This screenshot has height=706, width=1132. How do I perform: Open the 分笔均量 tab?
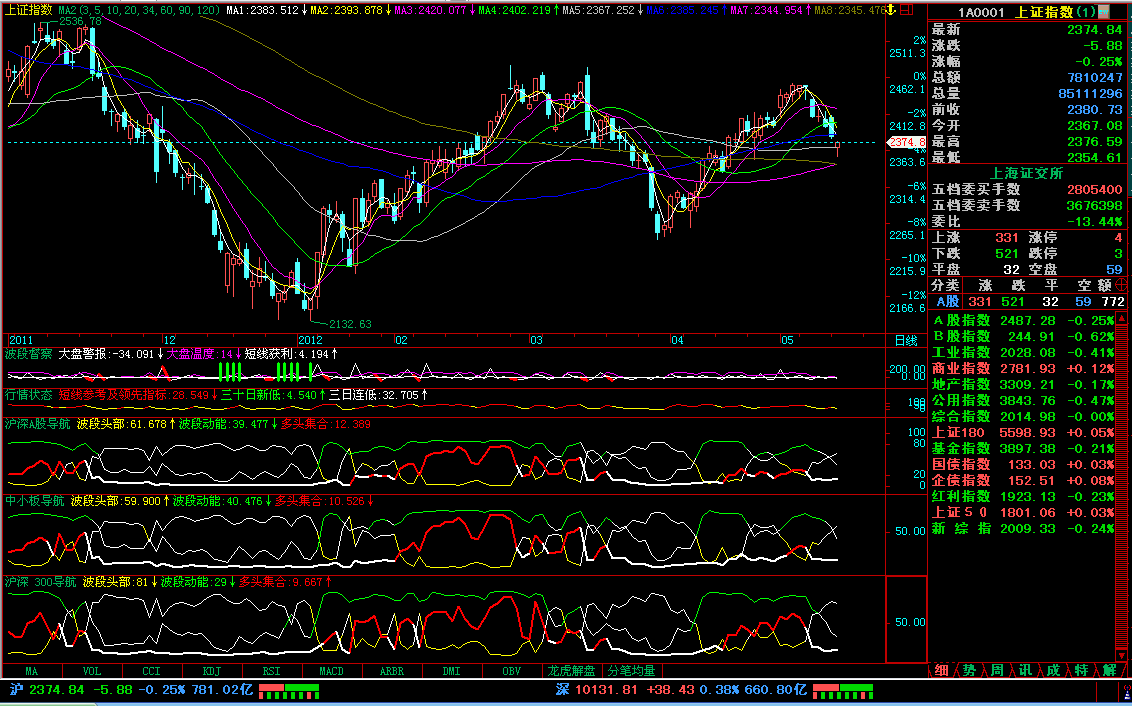coord(631,671)
